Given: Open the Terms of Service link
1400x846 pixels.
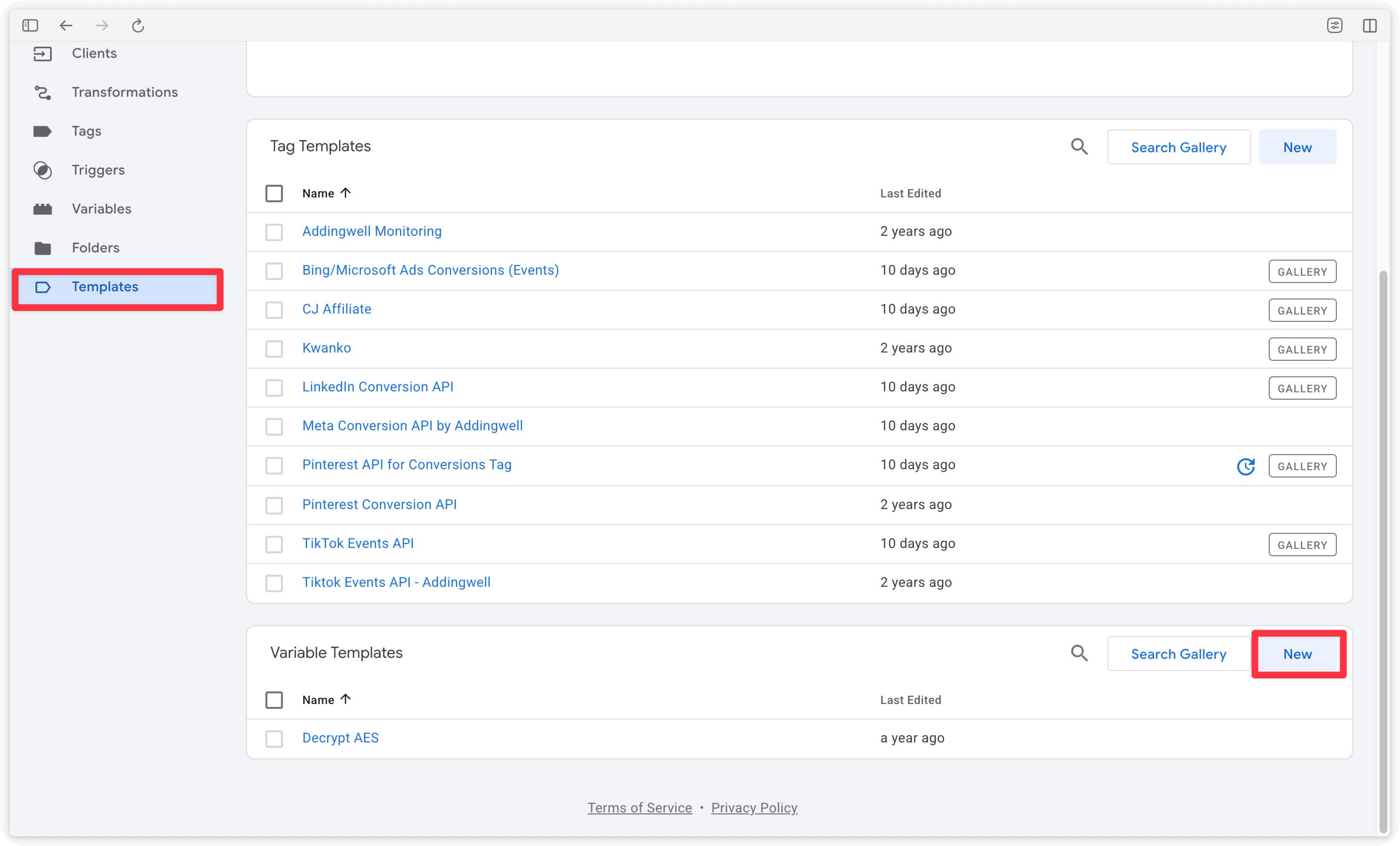Looking at the screenshot, I should click(639, 808).
